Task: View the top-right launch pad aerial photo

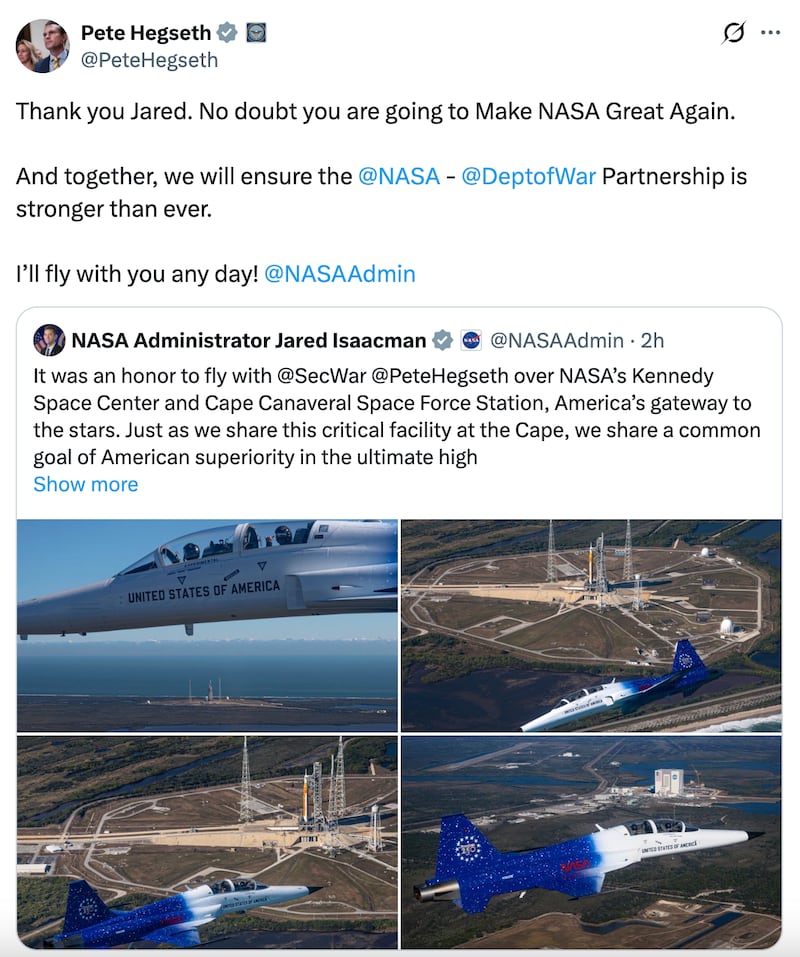Action: pyautogui.click(x=591, y=625)
